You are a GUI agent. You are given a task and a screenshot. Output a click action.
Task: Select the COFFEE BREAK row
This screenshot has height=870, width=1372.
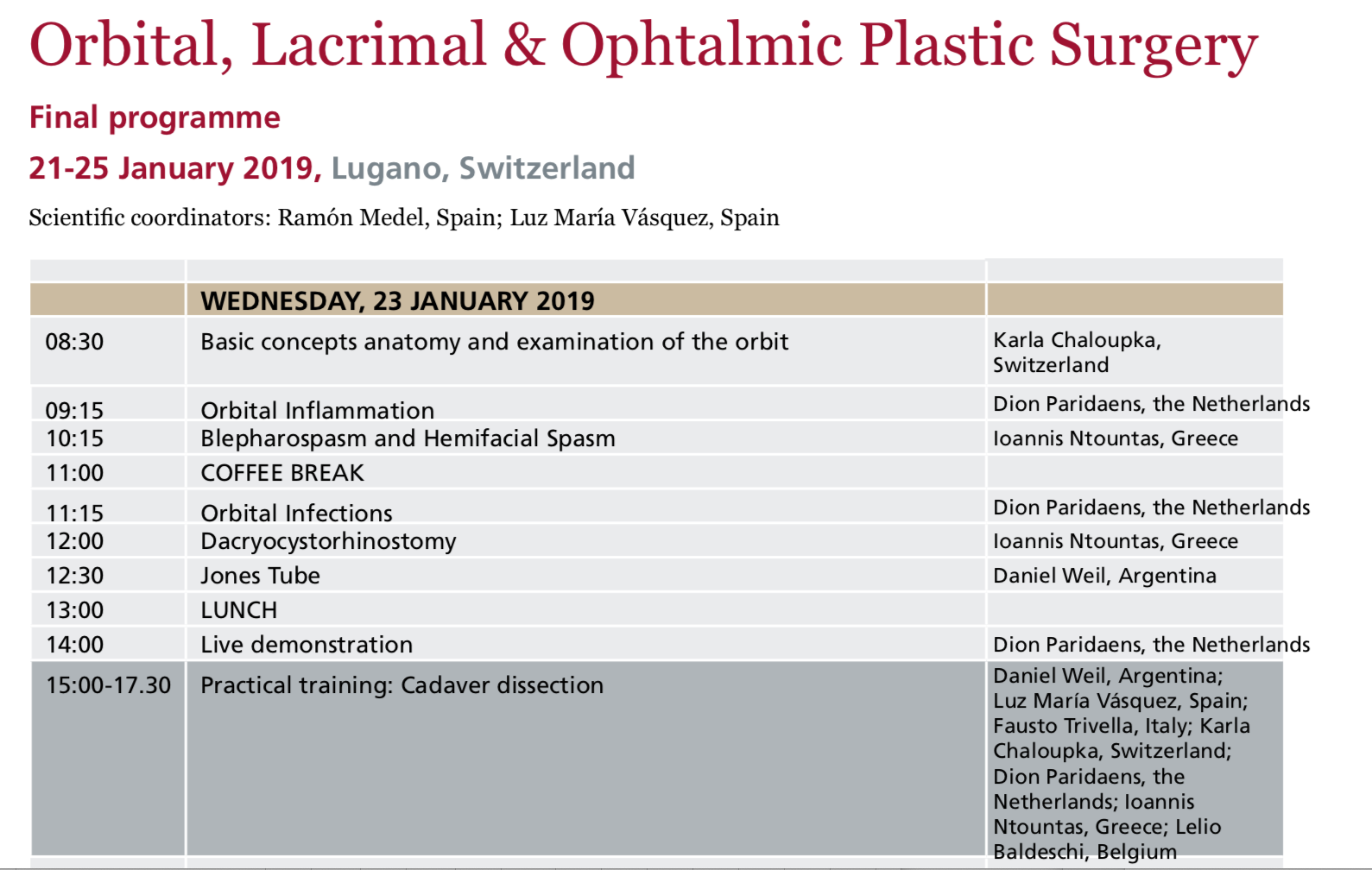coord(656,473)
